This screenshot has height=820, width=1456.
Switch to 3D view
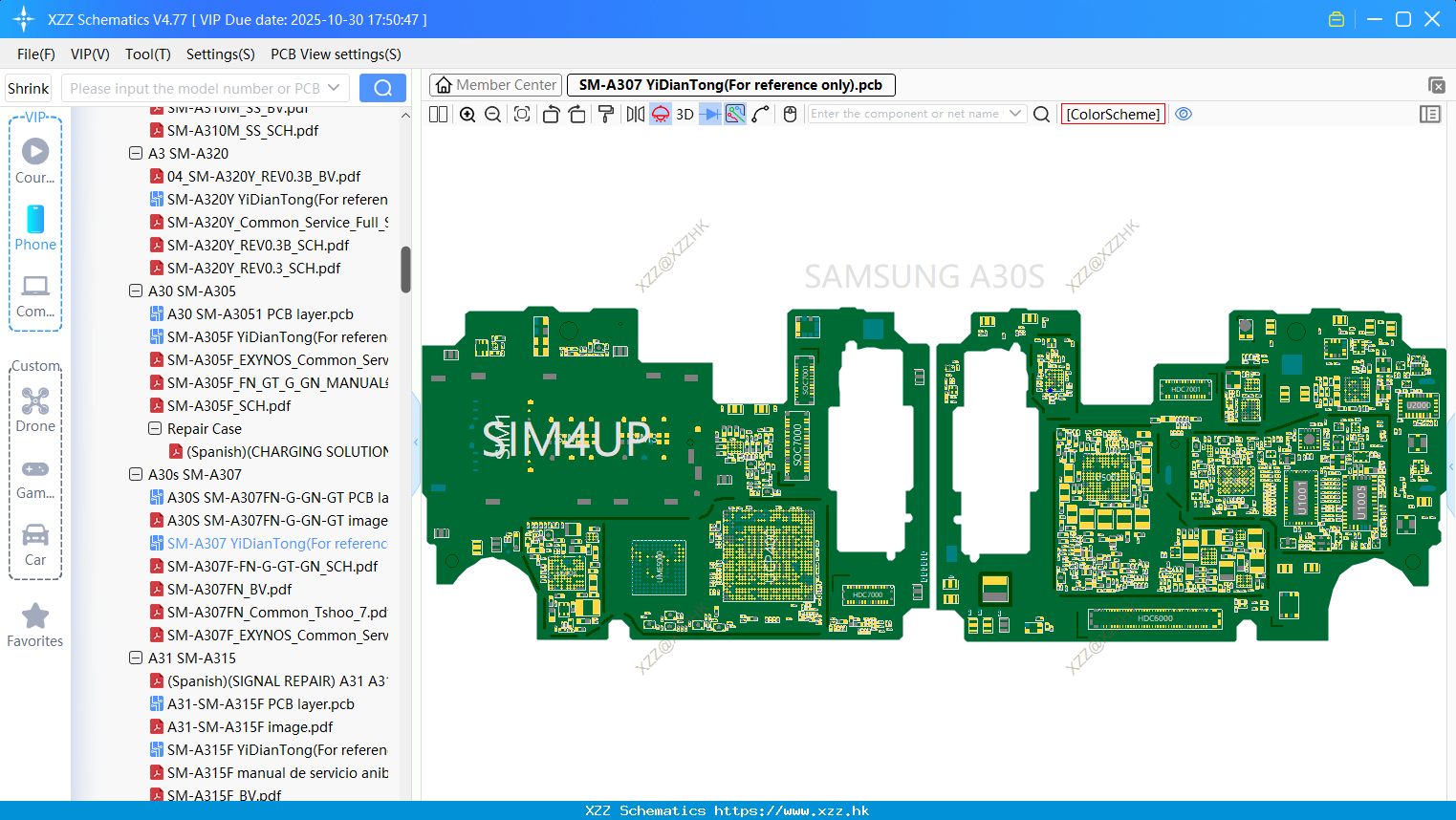(685, 114)
